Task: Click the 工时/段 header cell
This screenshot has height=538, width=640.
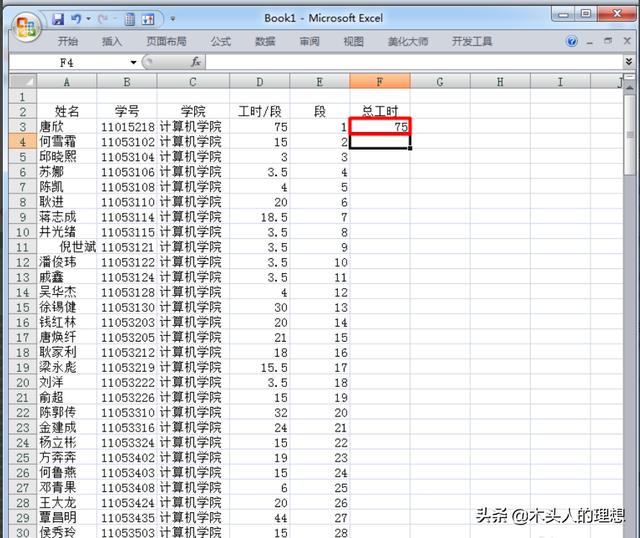Action: (260, 111)
